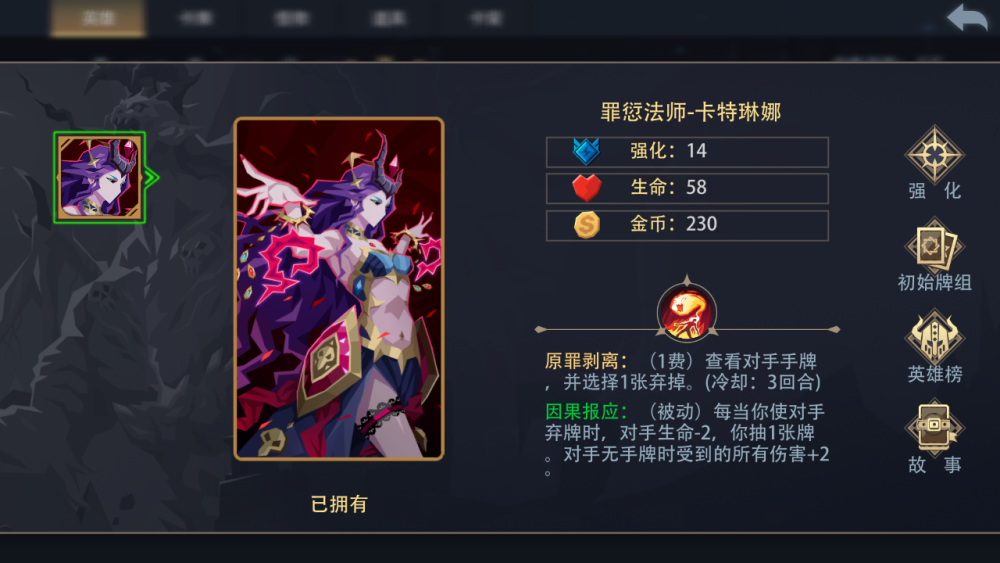Image resolution: width=1000 pixels, height=563 pixels.
Task: Click the 金币: 230 stat row
Action: pyautogui.click(x=687, y=225)
